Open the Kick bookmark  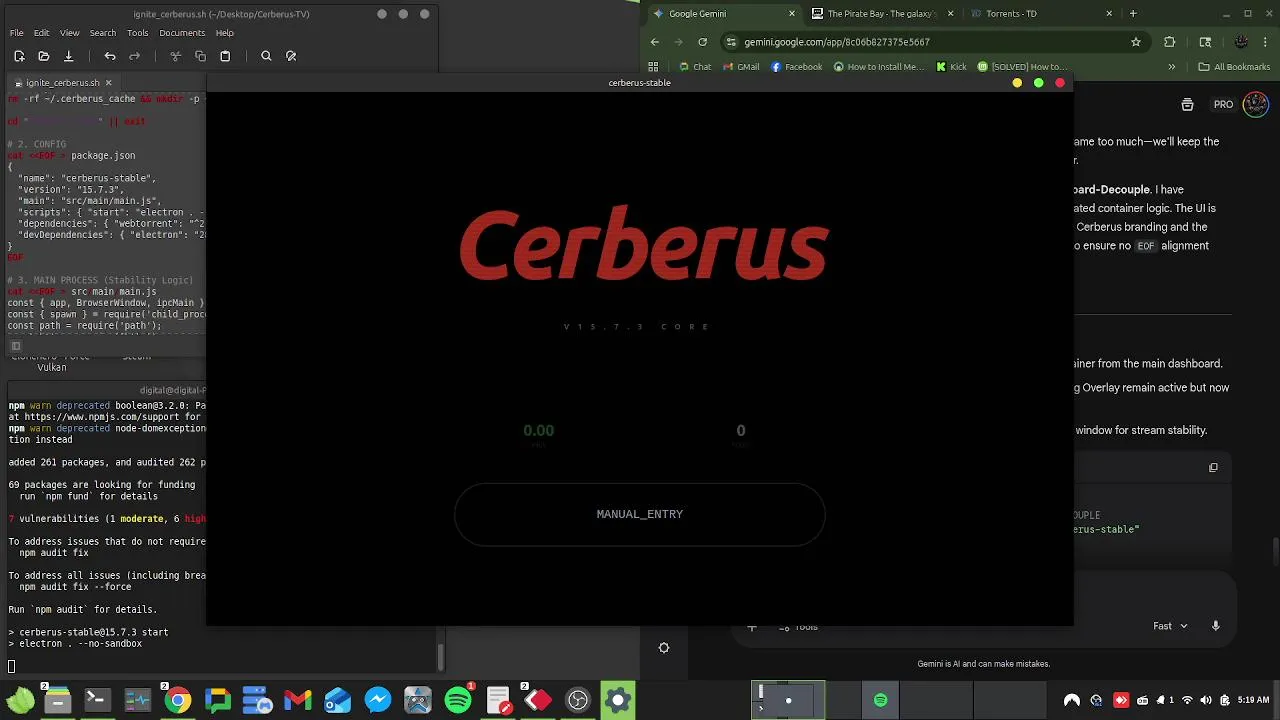click(x=951, y=67)
